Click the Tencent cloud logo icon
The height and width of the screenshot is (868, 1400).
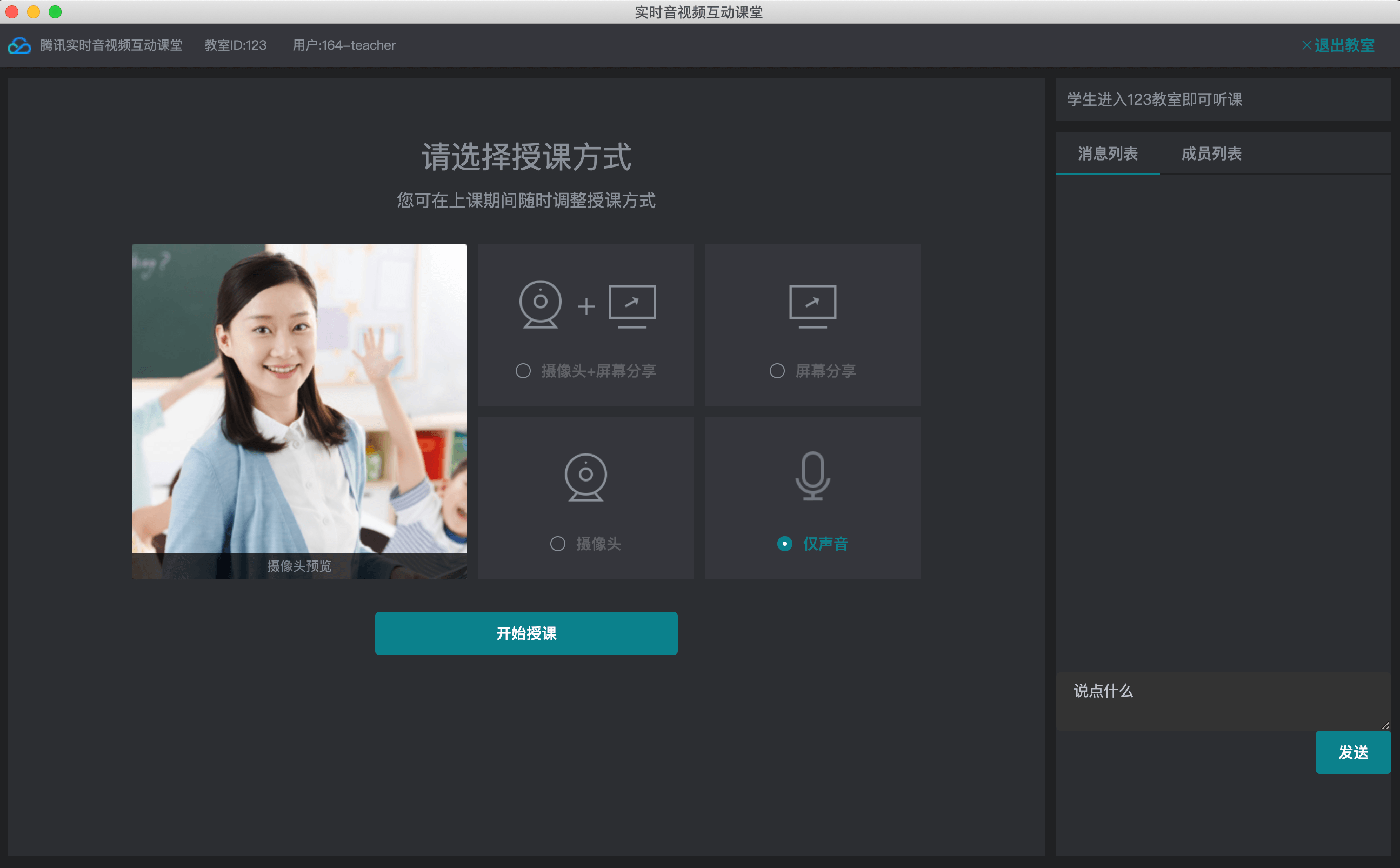[19, 45]
